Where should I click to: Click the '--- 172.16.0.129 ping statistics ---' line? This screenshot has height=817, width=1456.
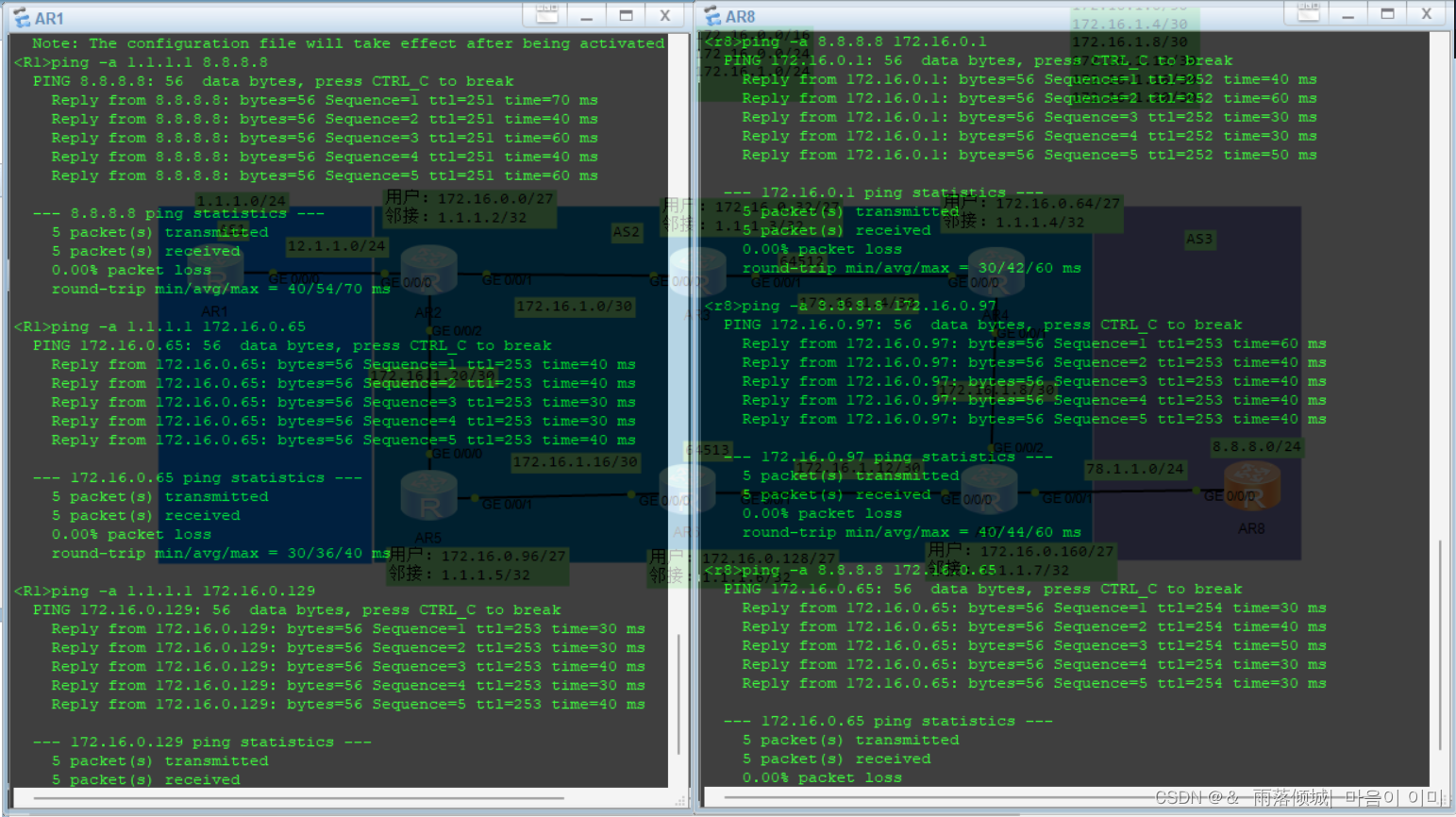202,742
